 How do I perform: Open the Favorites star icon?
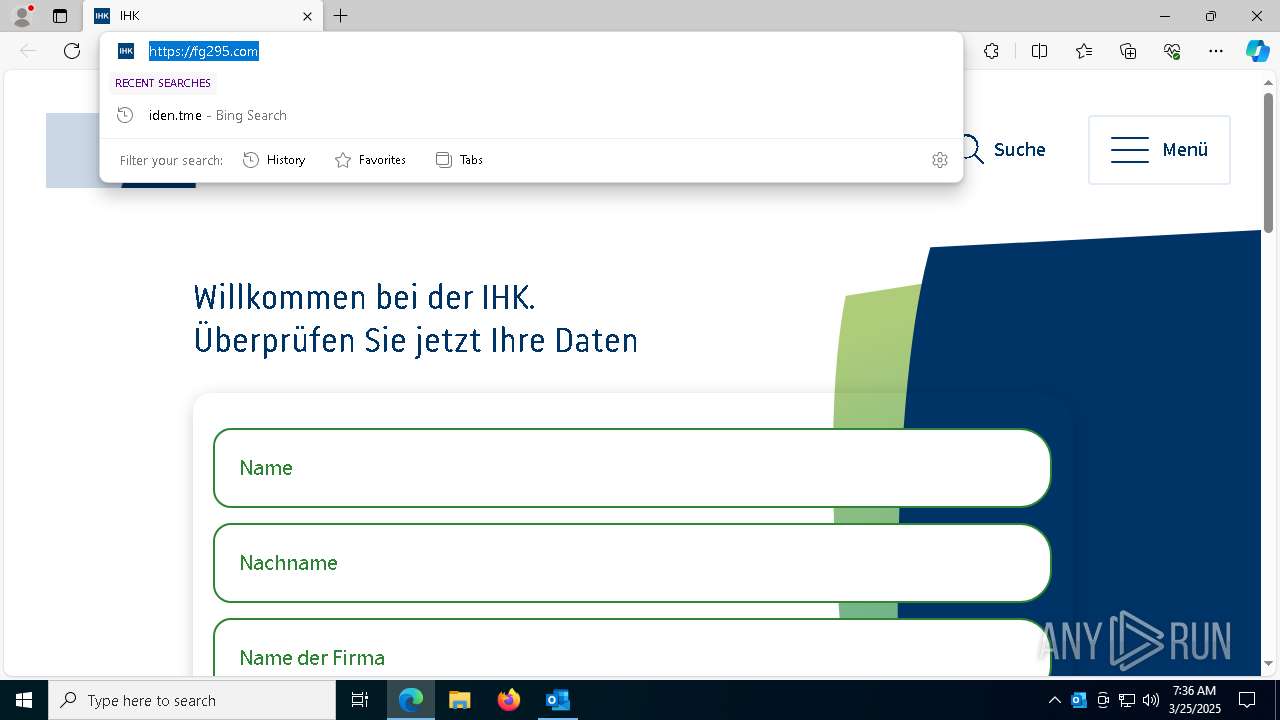point(1084,51)
